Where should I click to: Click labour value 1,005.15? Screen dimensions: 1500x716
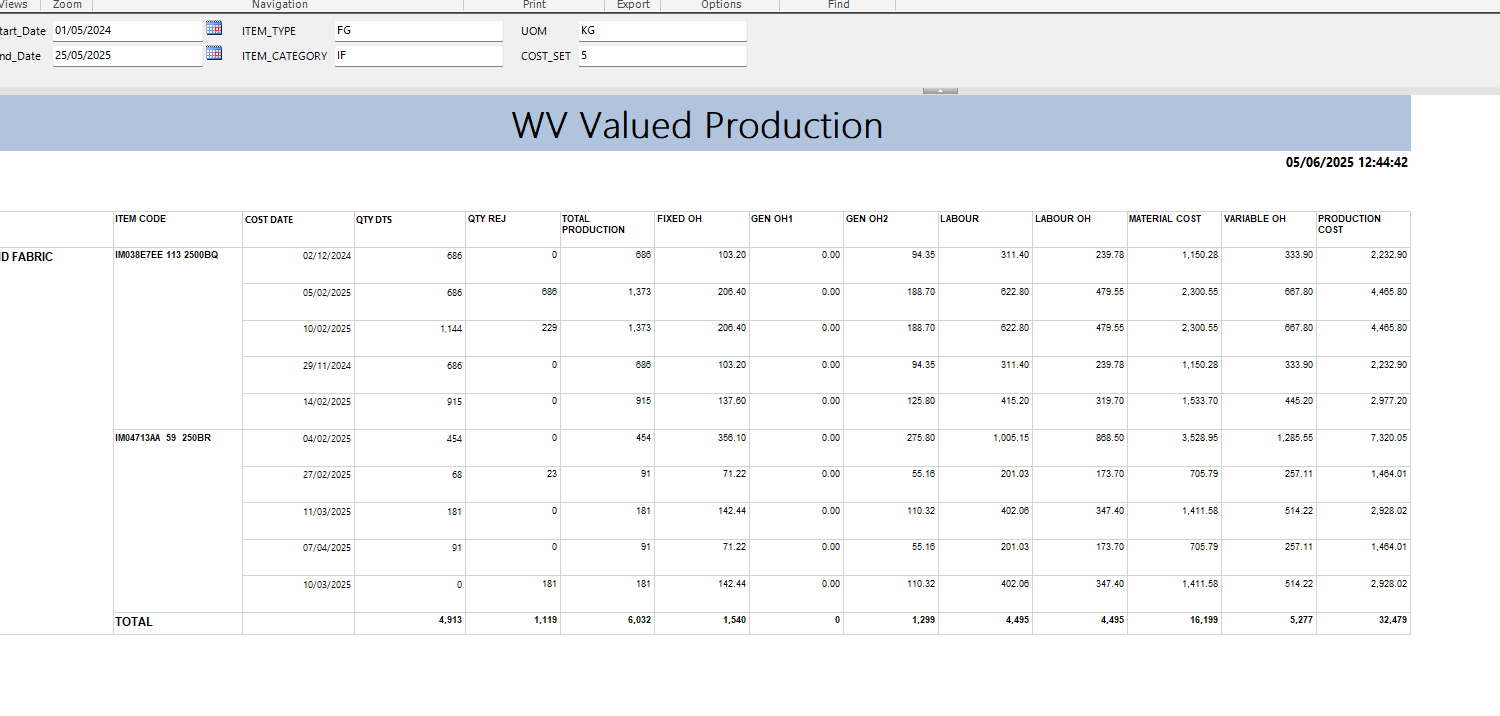click(x=1011, y=438)
